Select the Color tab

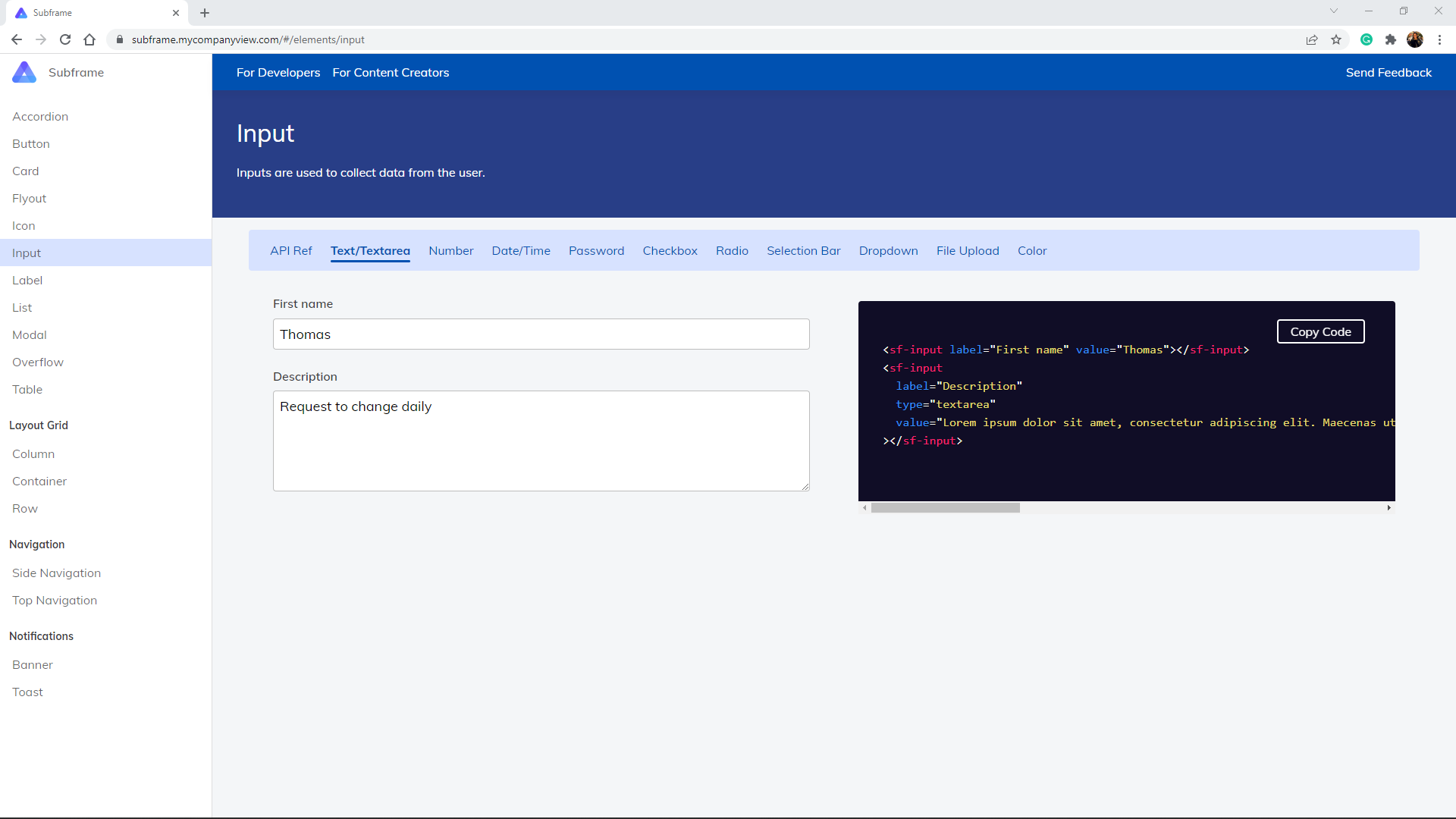1032,251
